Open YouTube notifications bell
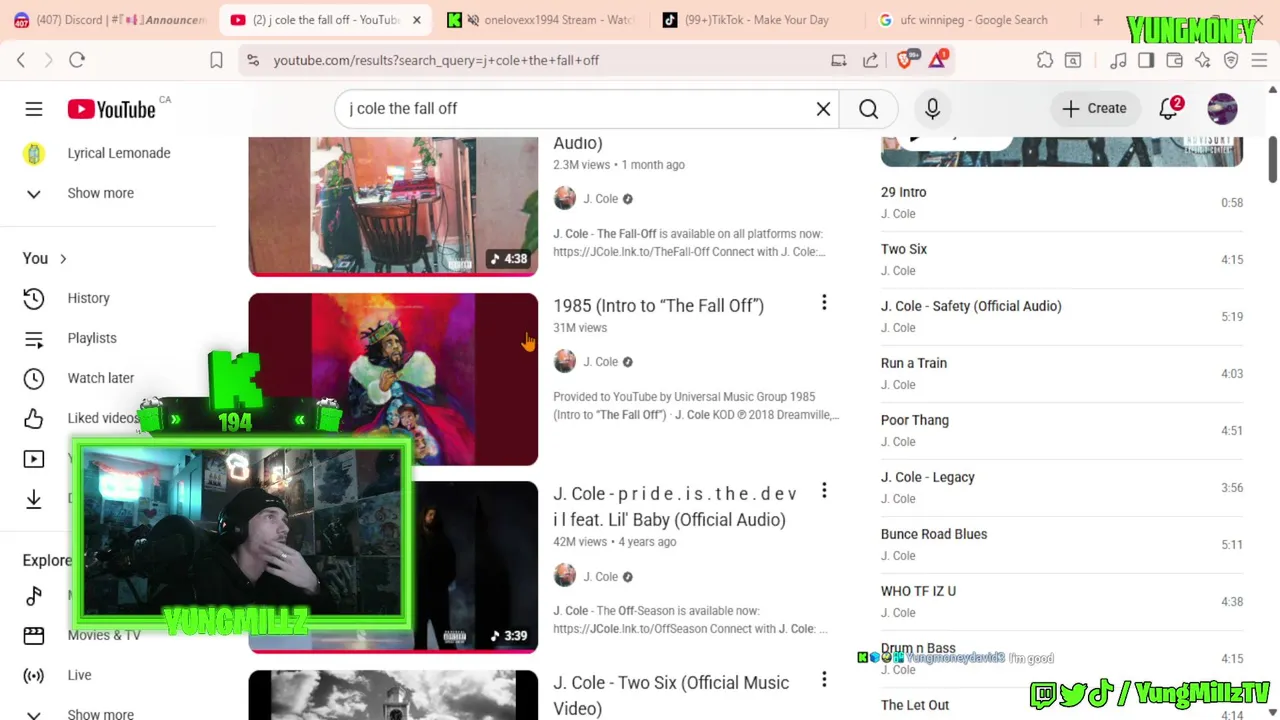Viewport: 1280px width, 720px height. point(1169,108)
